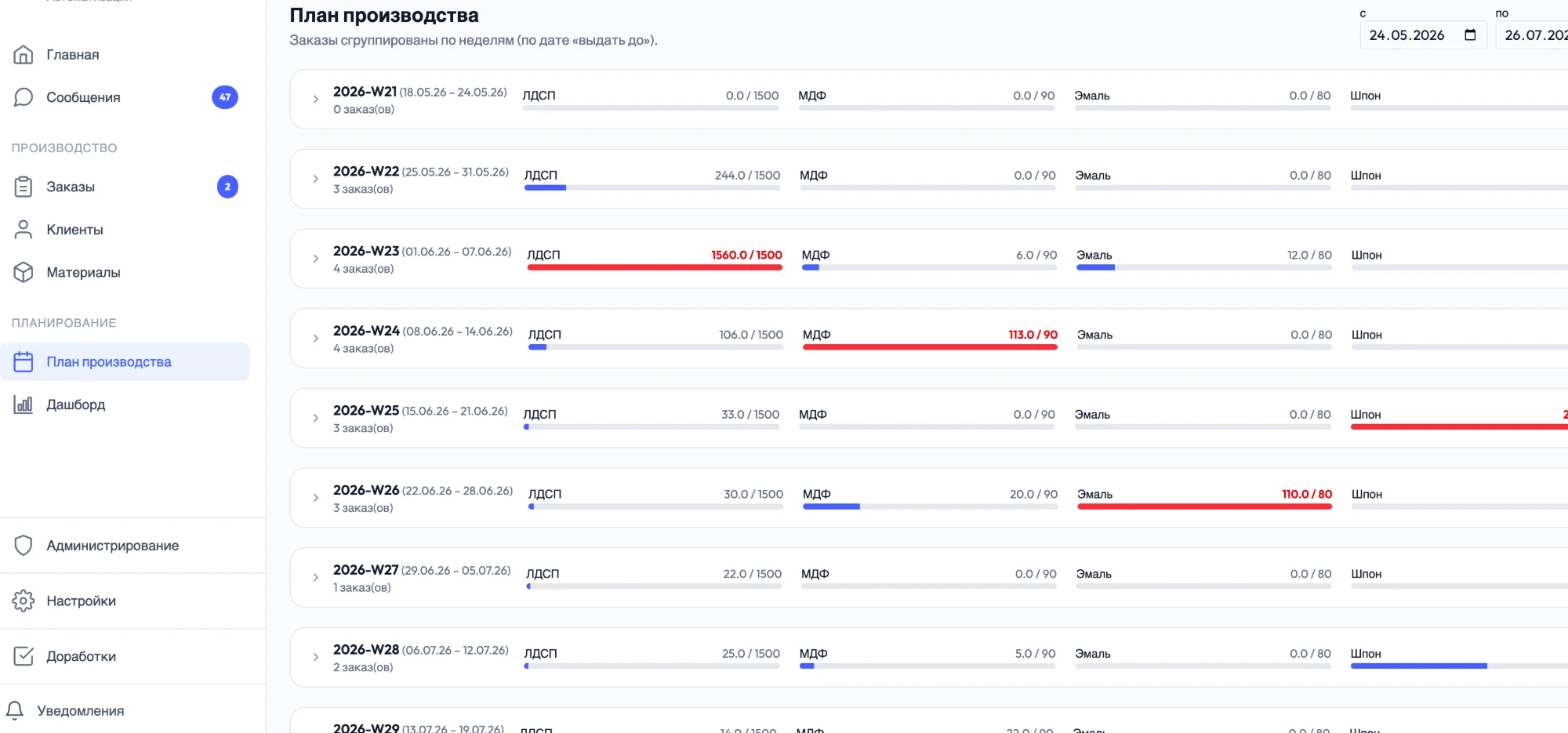
Task: Expand the 2026-W23 week row
Action: [x=316, y=259]
